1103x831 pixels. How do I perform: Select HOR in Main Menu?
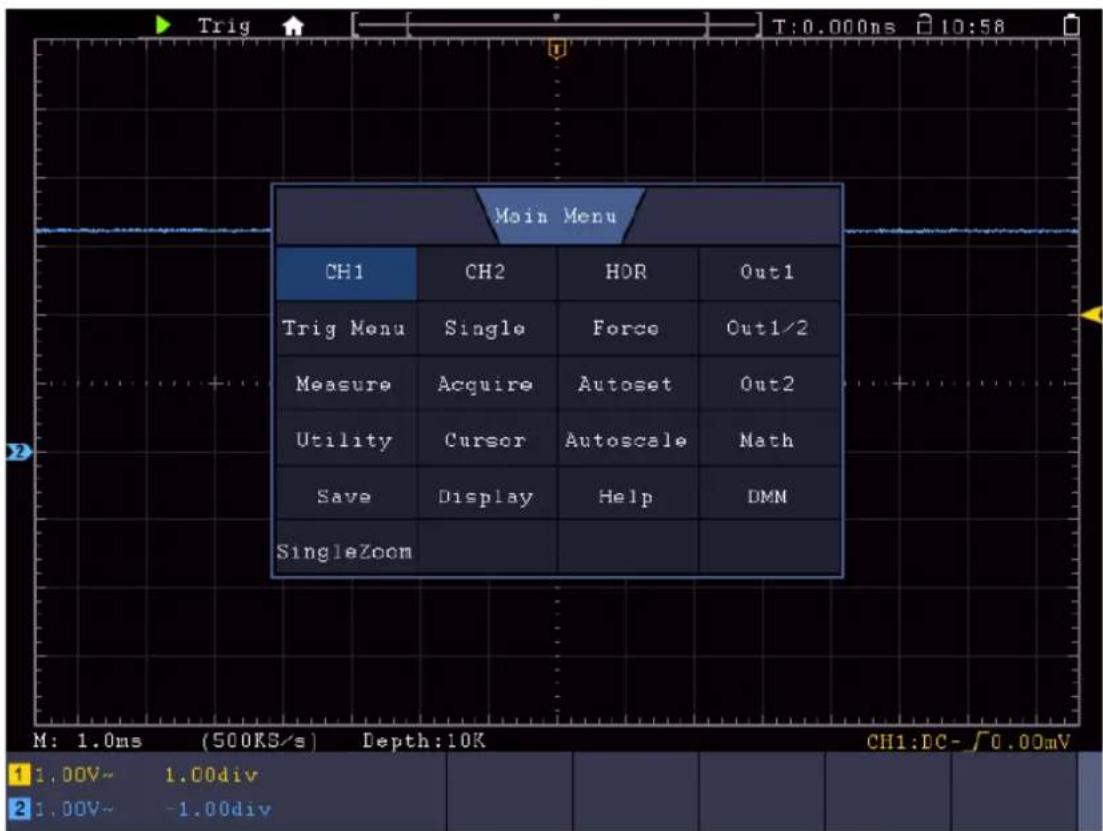click(627, 272)
